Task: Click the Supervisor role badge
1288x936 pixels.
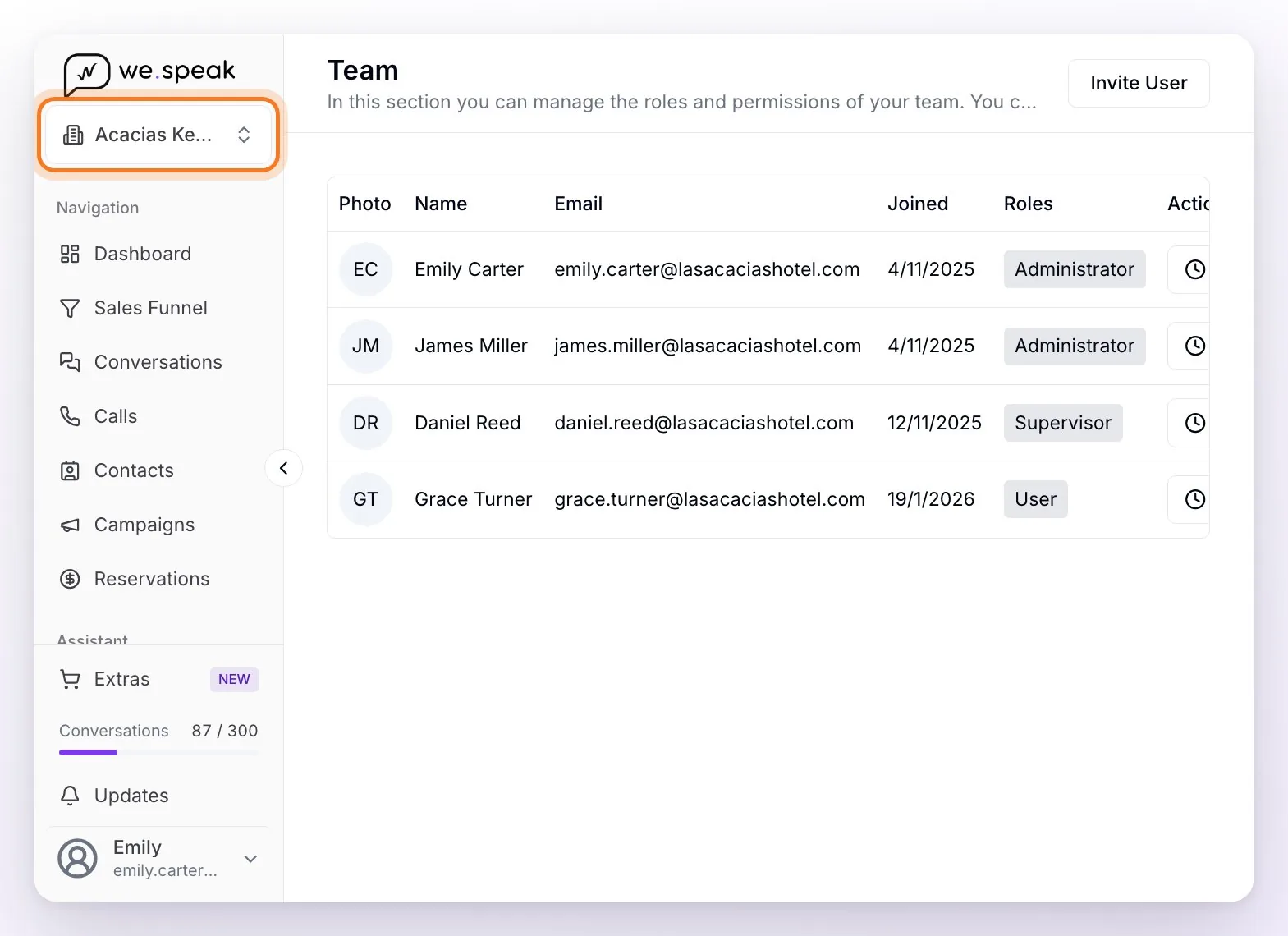Action: 1063,423
